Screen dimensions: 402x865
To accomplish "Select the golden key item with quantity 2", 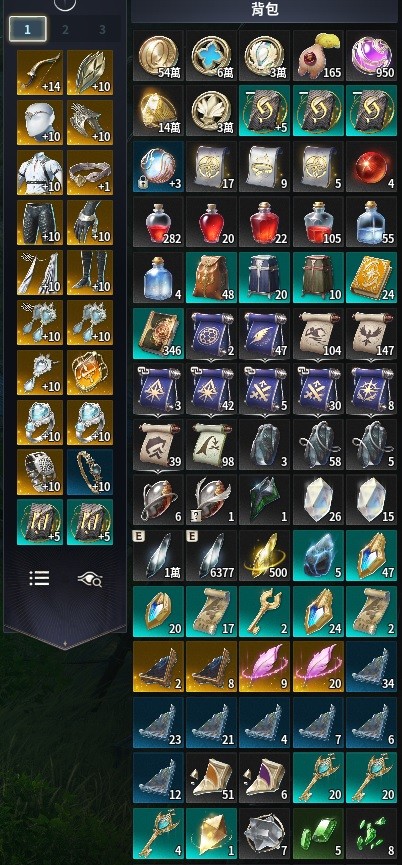I will (264, 610).
